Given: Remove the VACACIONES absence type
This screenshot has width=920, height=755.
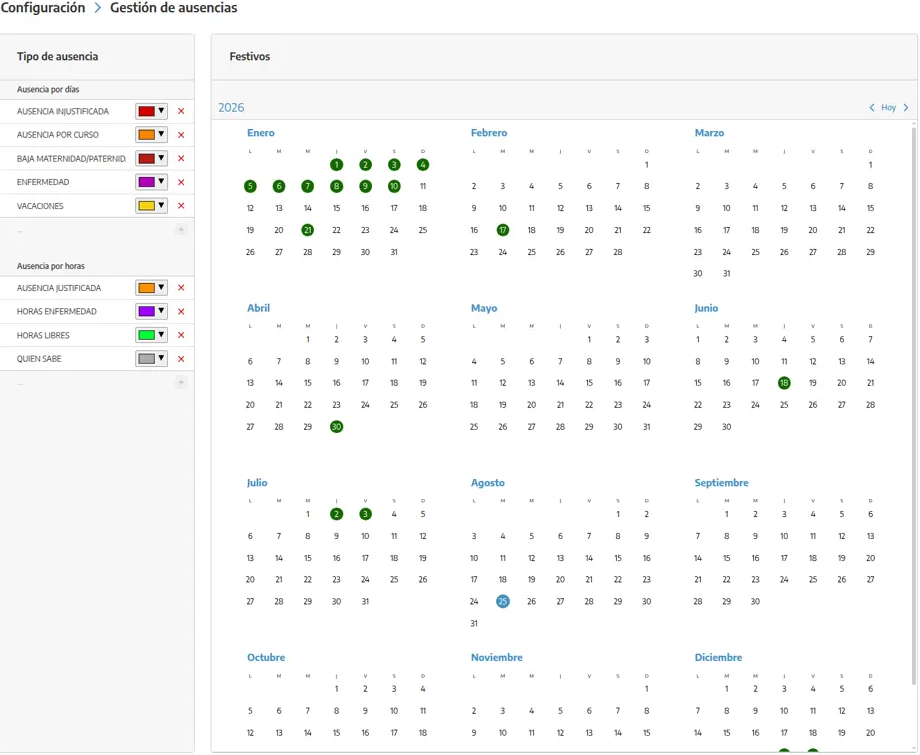Looking at the screenshot, I should point(181,206).
